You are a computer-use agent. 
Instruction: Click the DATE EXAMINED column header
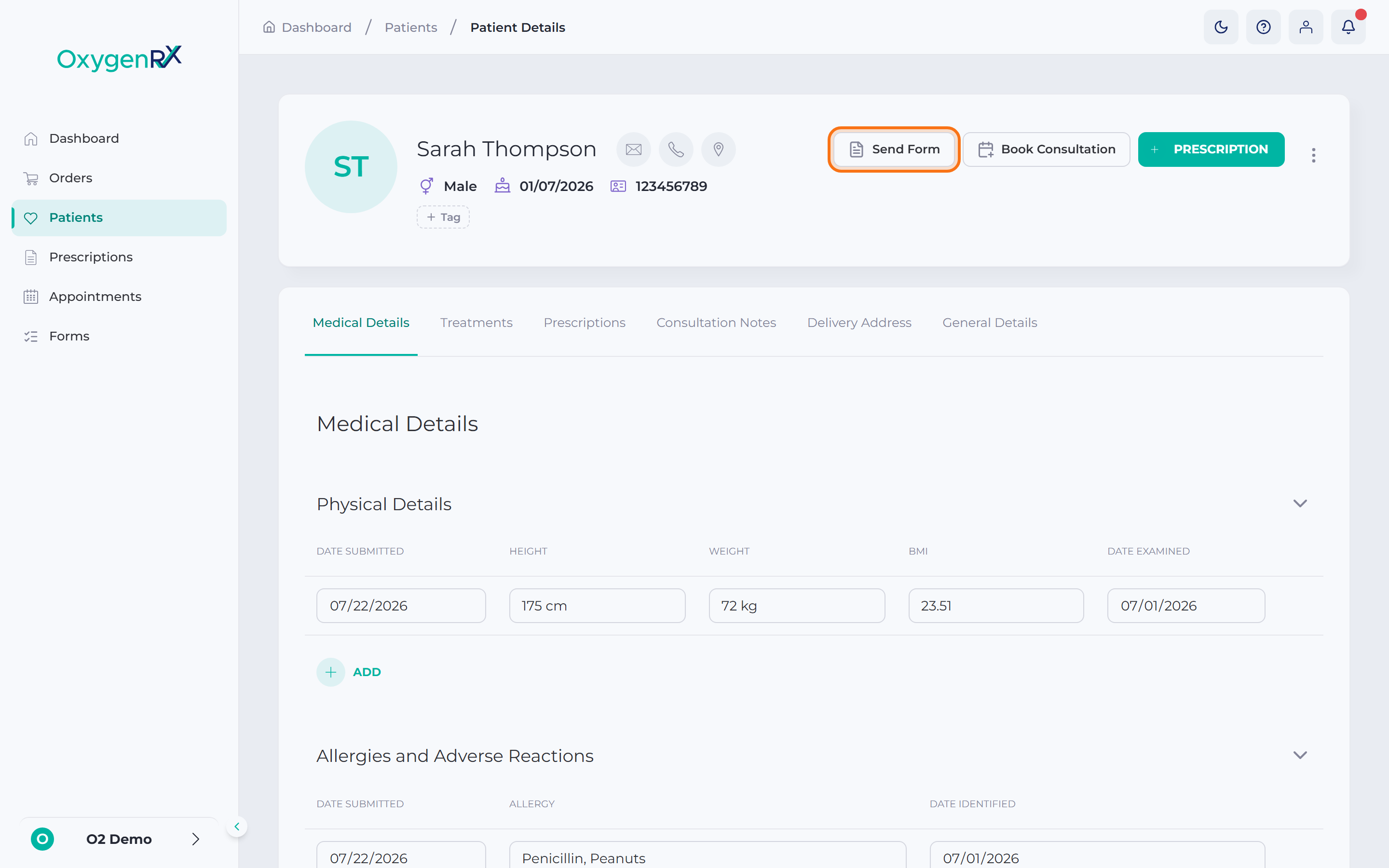[x=1148, y=551]
